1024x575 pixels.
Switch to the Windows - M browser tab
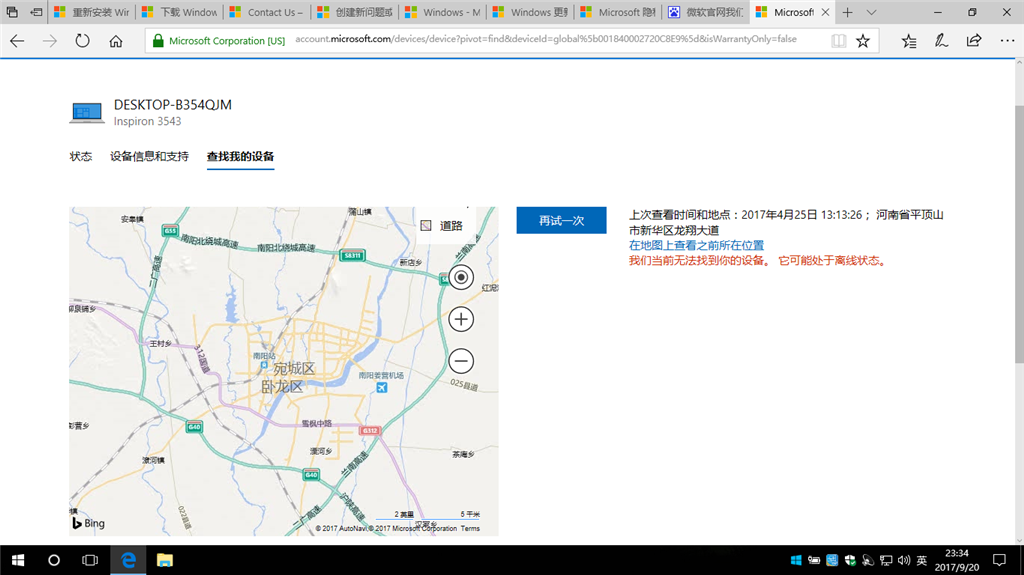pos(442,12)
